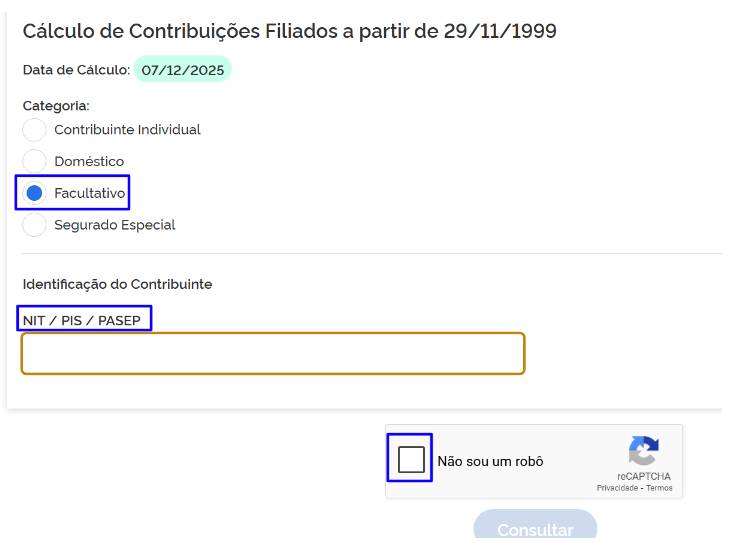Click the 'Categoria:' group label

coord(56,105)
